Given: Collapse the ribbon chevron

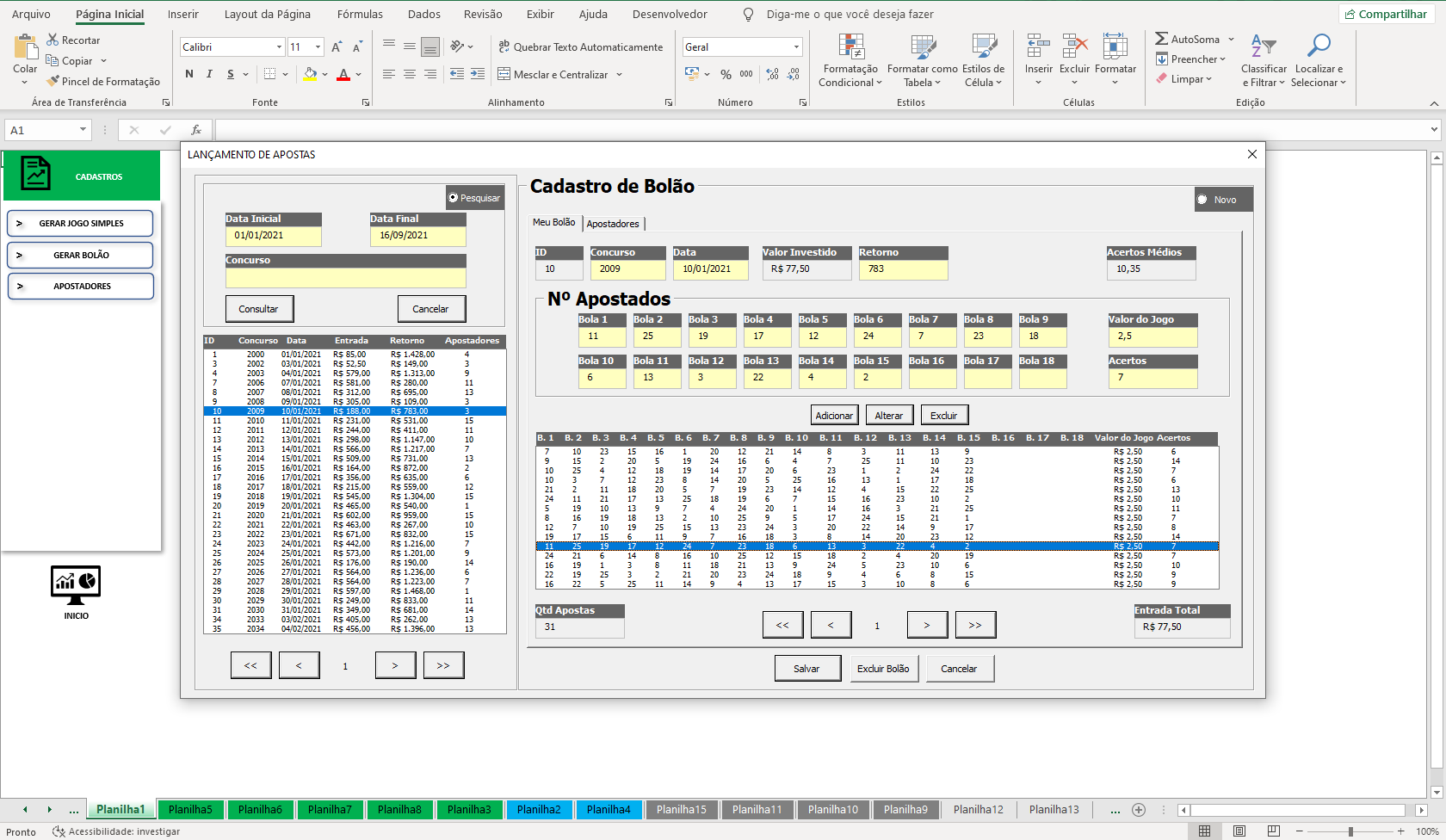Looking at the screenshot, I should click(1434, 103).
